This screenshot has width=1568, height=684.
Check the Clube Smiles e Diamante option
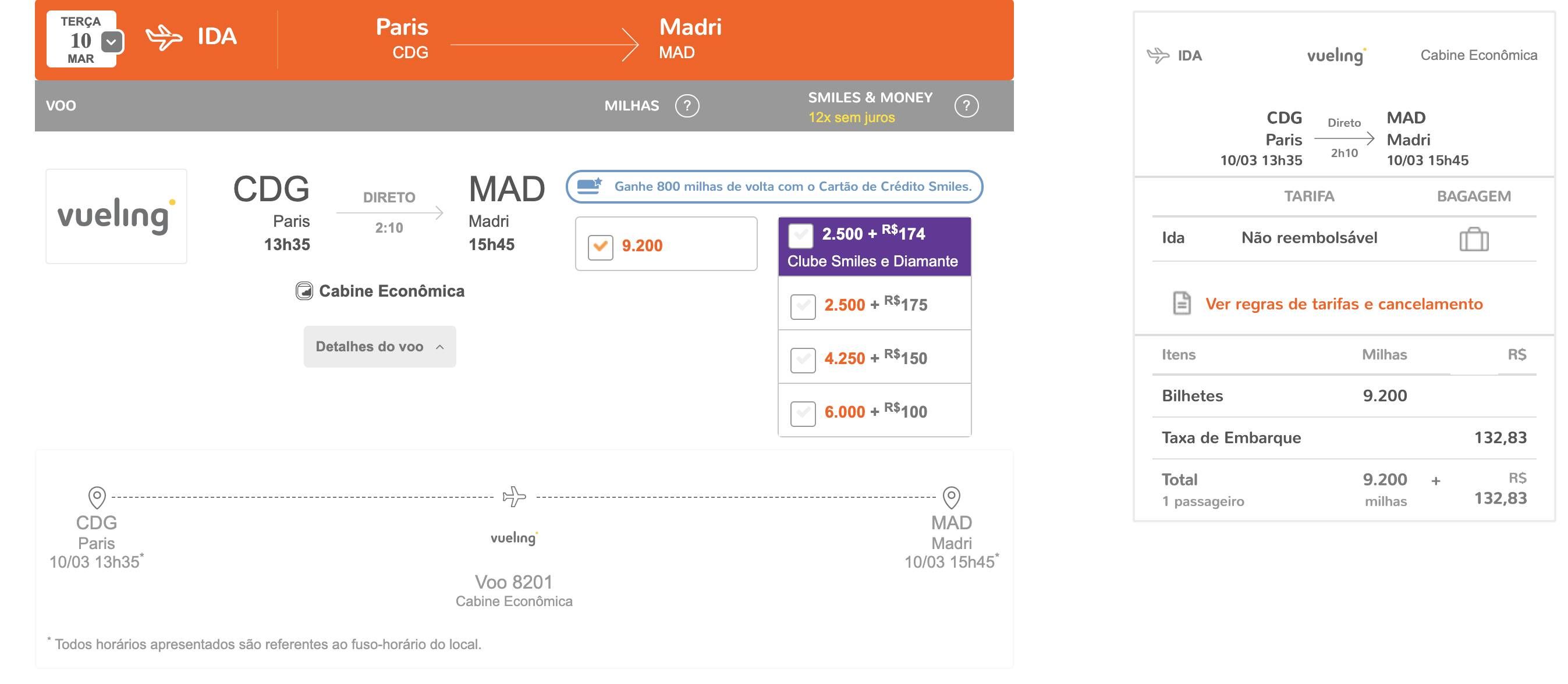(800, 236)
